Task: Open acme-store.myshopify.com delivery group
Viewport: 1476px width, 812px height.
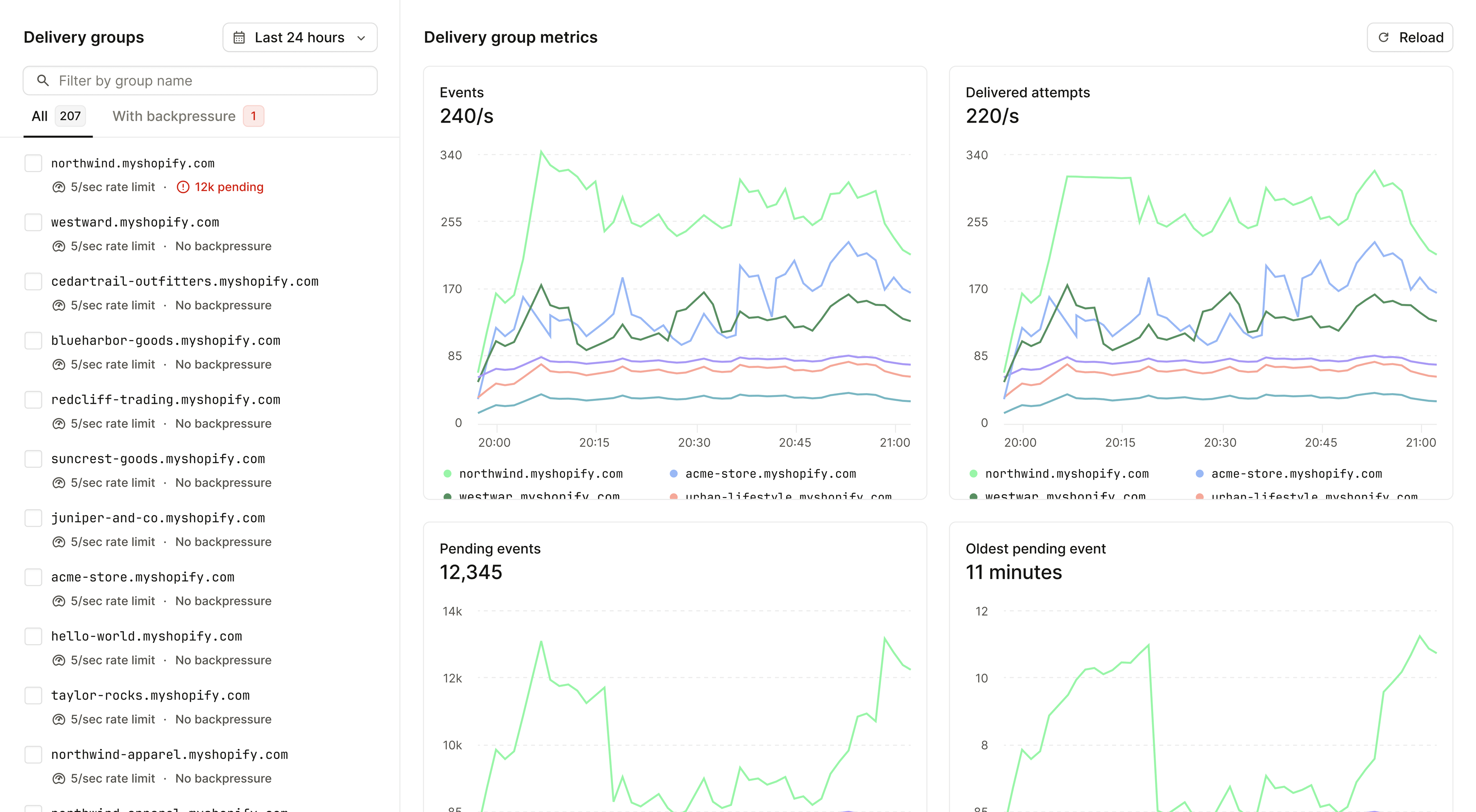Action: 143,577
